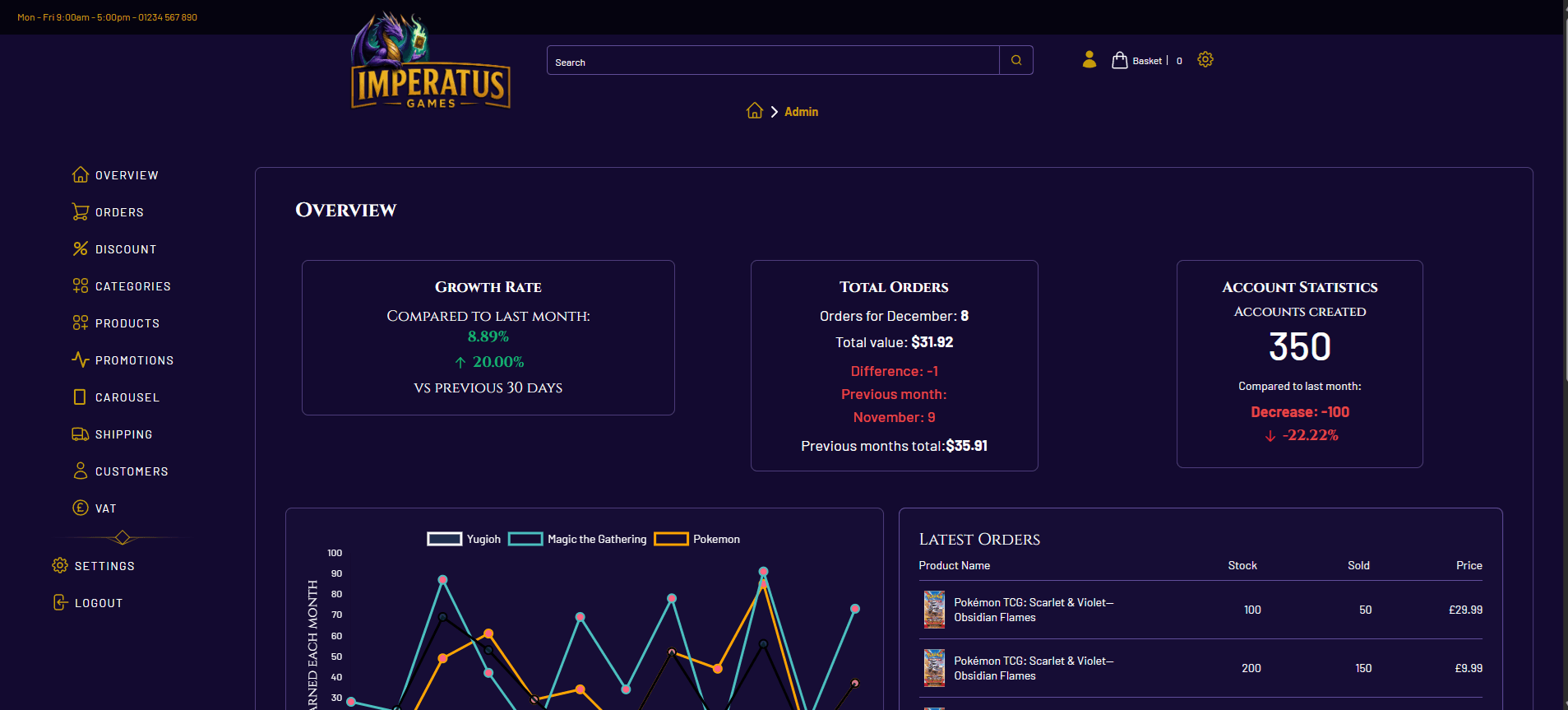Click Sold column header

pos(1358,565)
